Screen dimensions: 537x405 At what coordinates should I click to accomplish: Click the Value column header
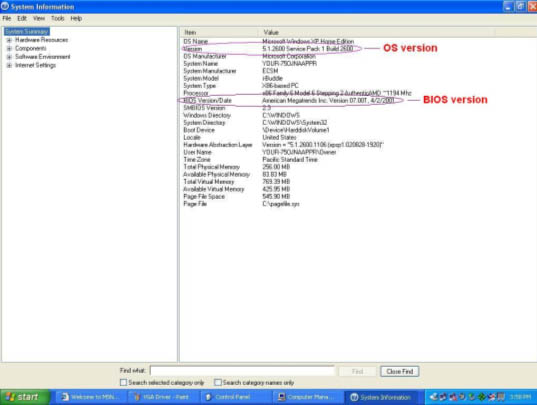click(x=377, y=33)
